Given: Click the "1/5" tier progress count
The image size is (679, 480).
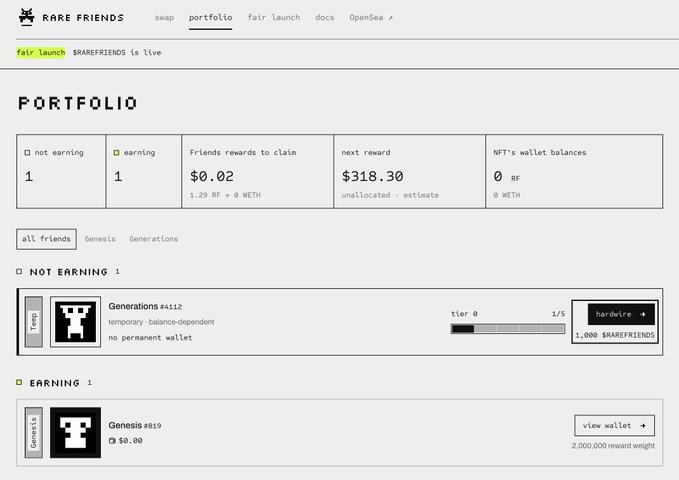Looking at the screenshot, I should coord(558,314).
